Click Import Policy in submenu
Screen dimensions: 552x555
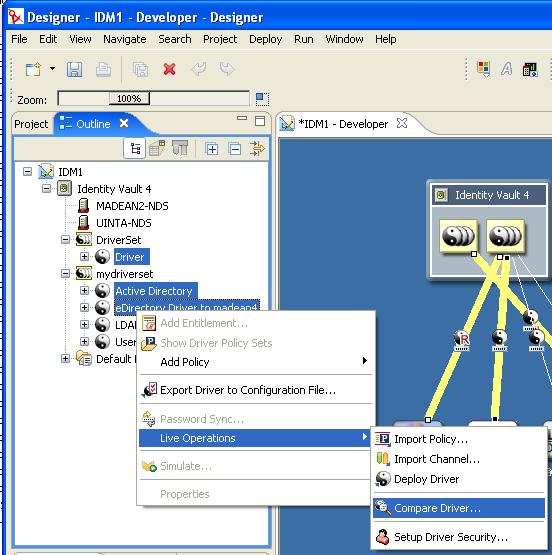459,439
